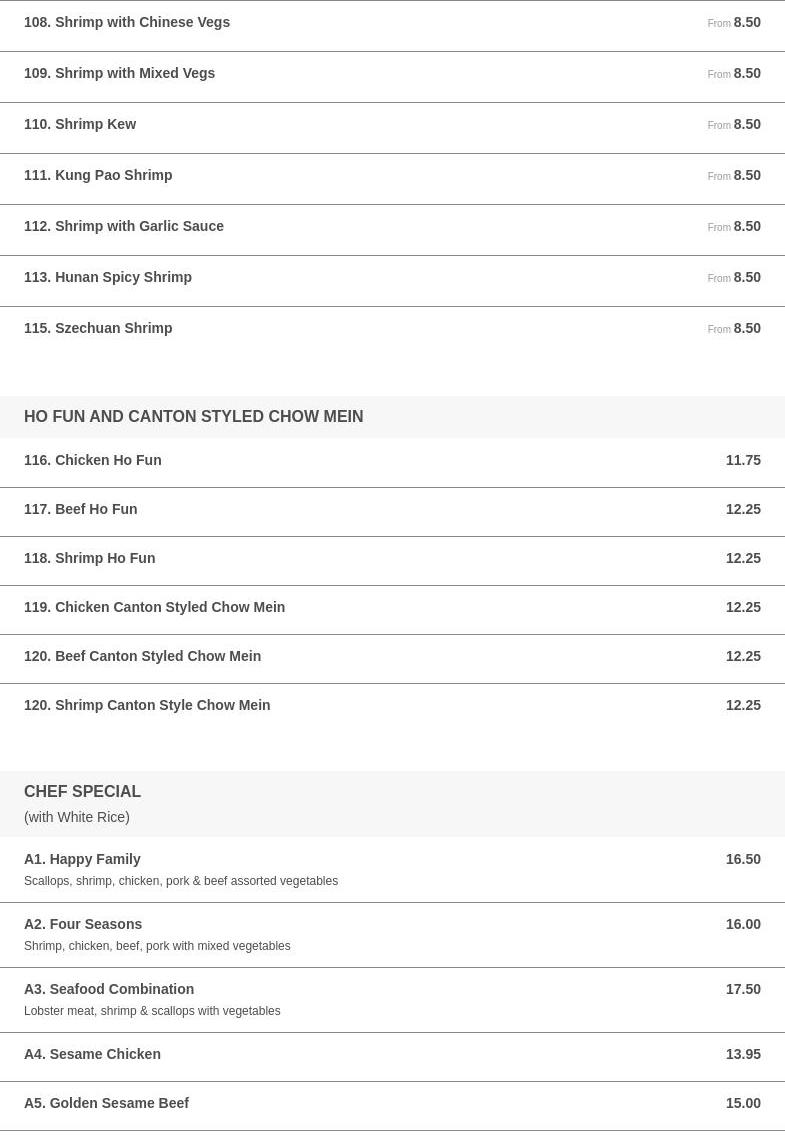This screenshot has width=785, height=1138.
Task: Select A1. Happy Family
Action: tap(392, 869)
